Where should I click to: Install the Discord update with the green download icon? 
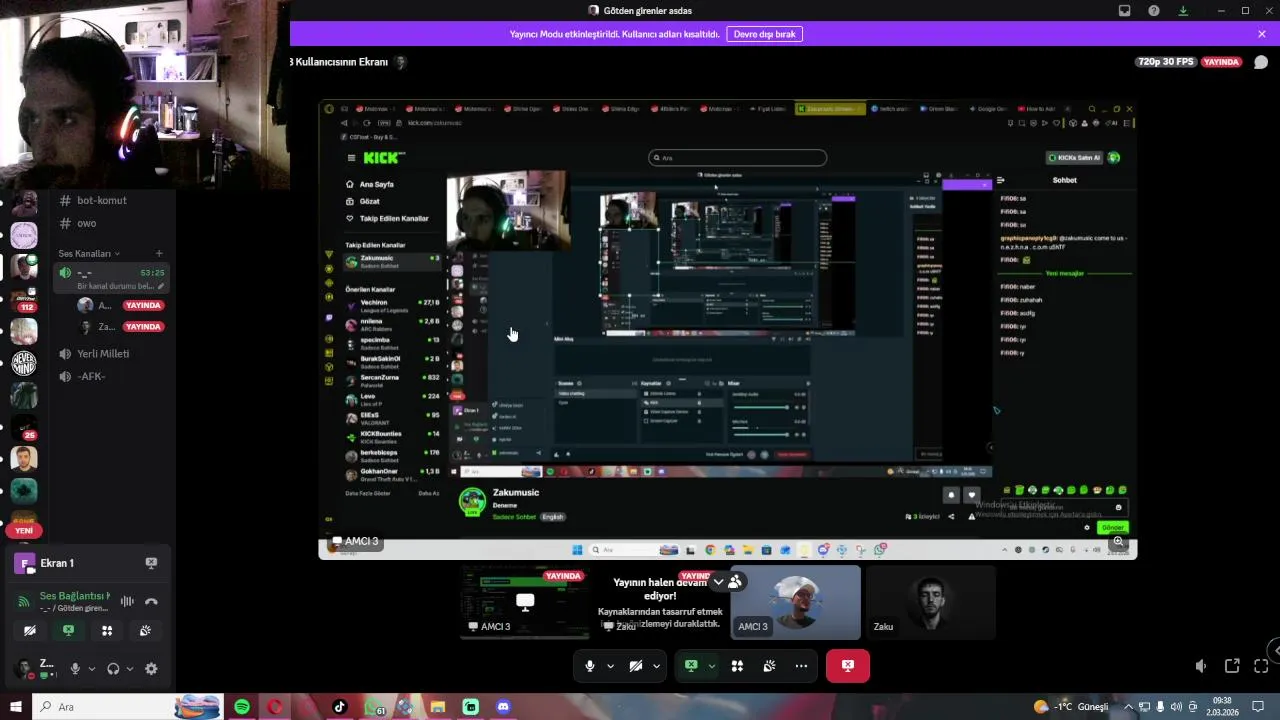[1183, 11]
